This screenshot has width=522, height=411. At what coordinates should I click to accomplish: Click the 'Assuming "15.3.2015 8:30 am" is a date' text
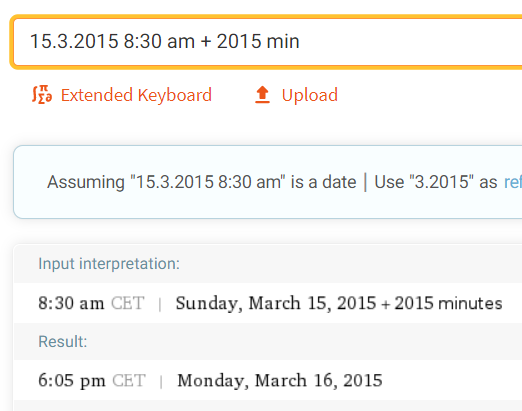point(202,182)
